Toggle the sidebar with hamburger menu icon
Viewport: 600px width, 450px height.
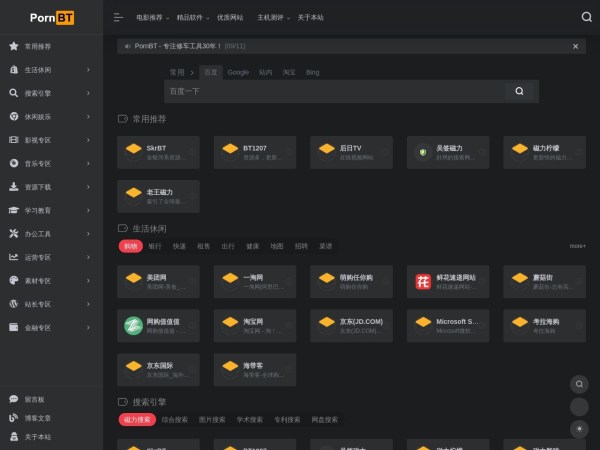[x=118, y=17]
